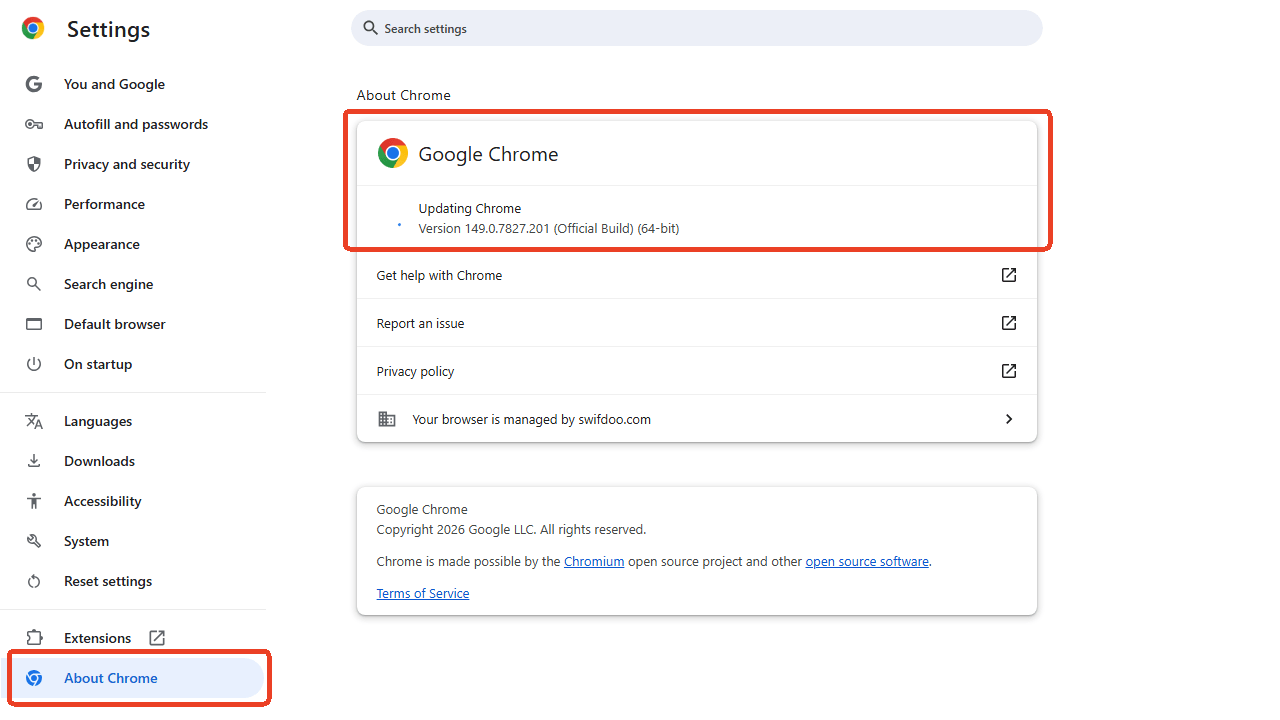
Task: Click the Google Chrome logo in About card
Action: coord(393,153)
